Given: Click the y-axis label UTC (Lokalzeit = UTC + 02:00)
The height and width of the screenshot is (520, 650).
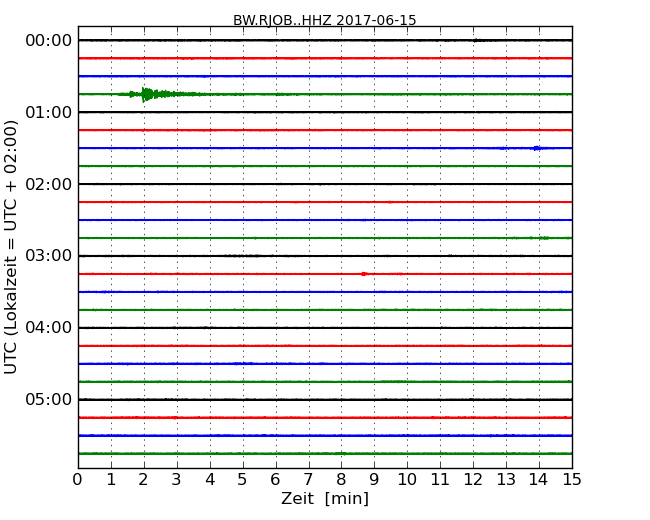Looking at the screenshot, I should click(11, 247).
